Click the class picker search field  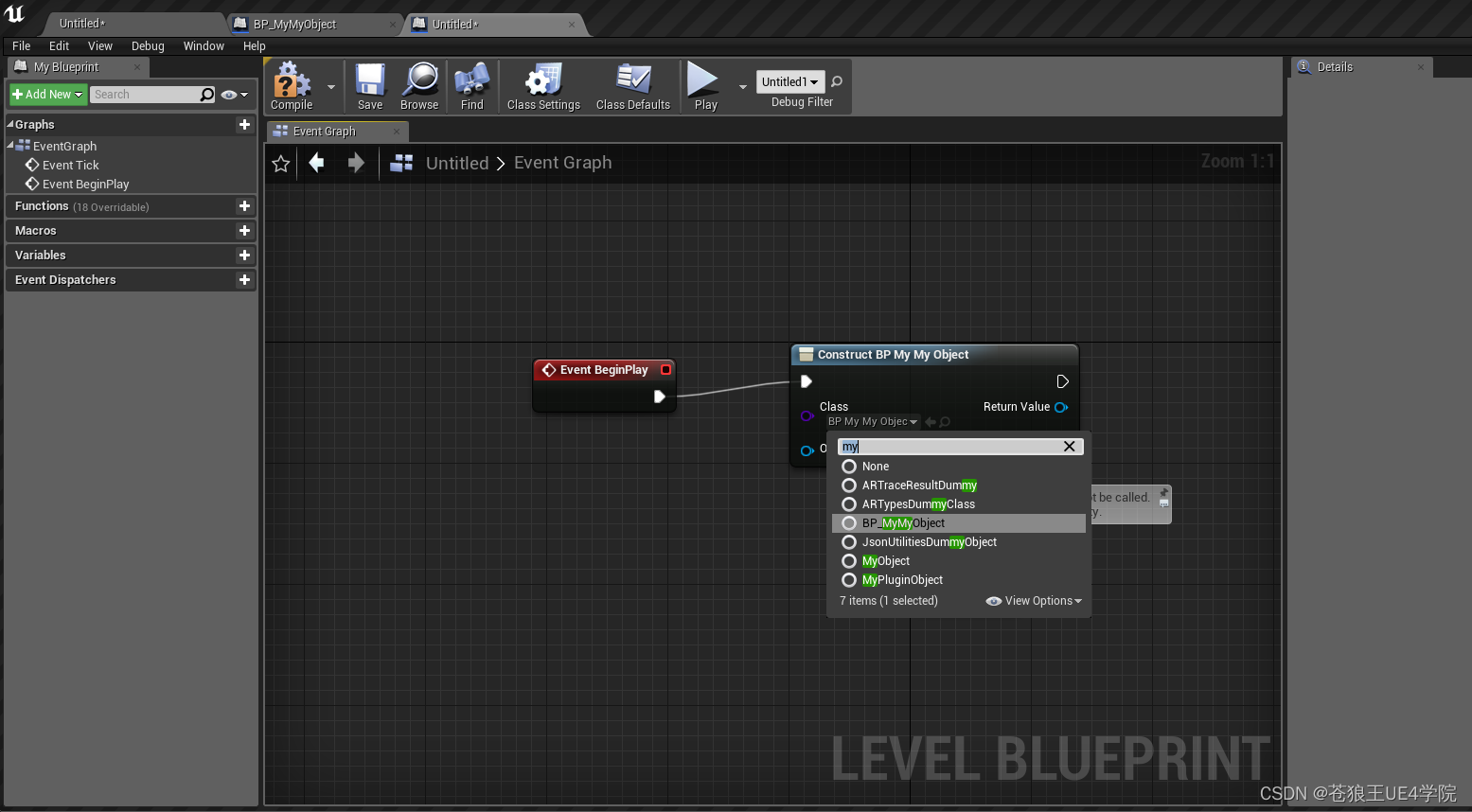click(949, 447)
